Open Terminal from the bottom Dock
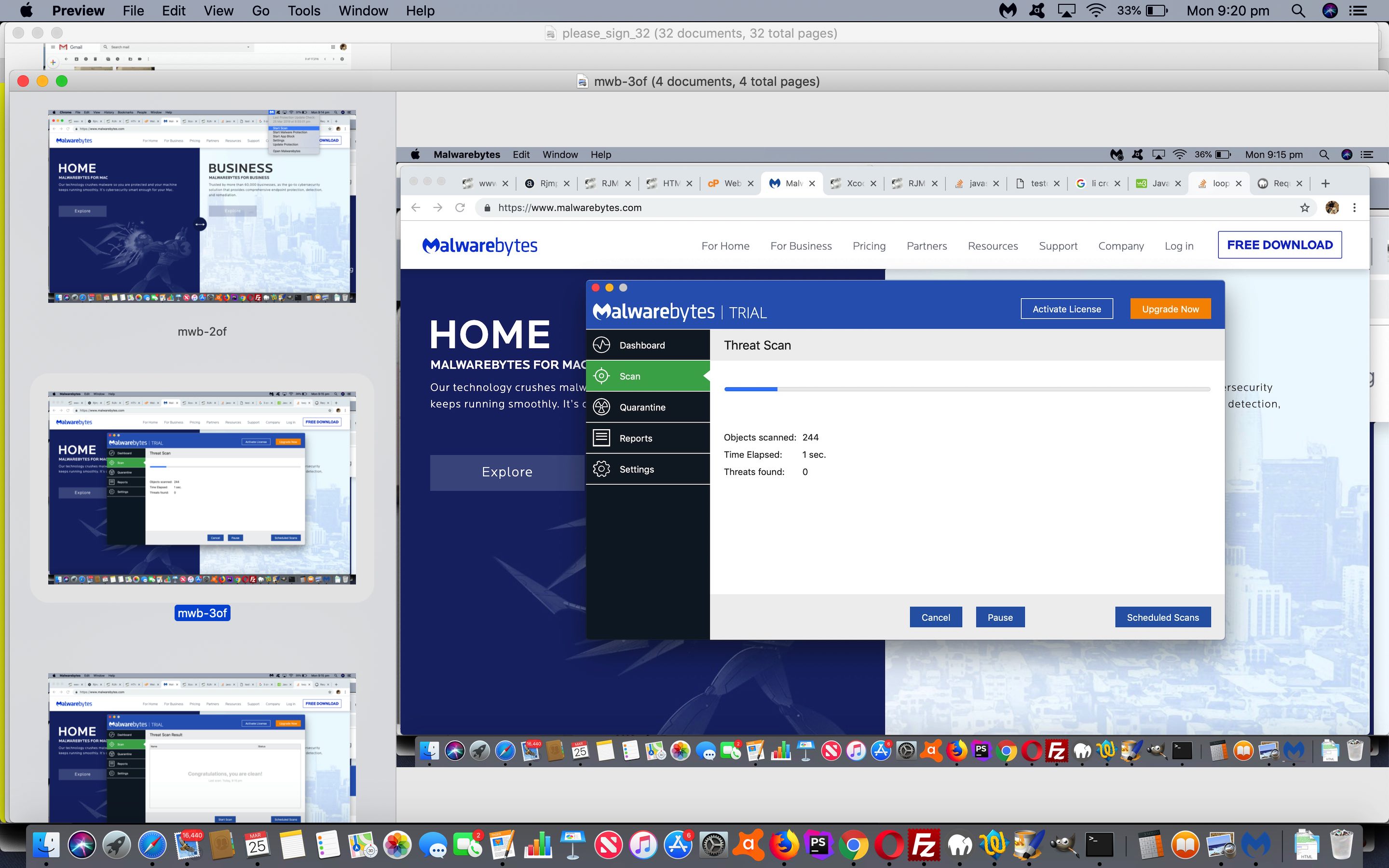The height and width of the screenshot is (868, 1389). coord(1099,845)
